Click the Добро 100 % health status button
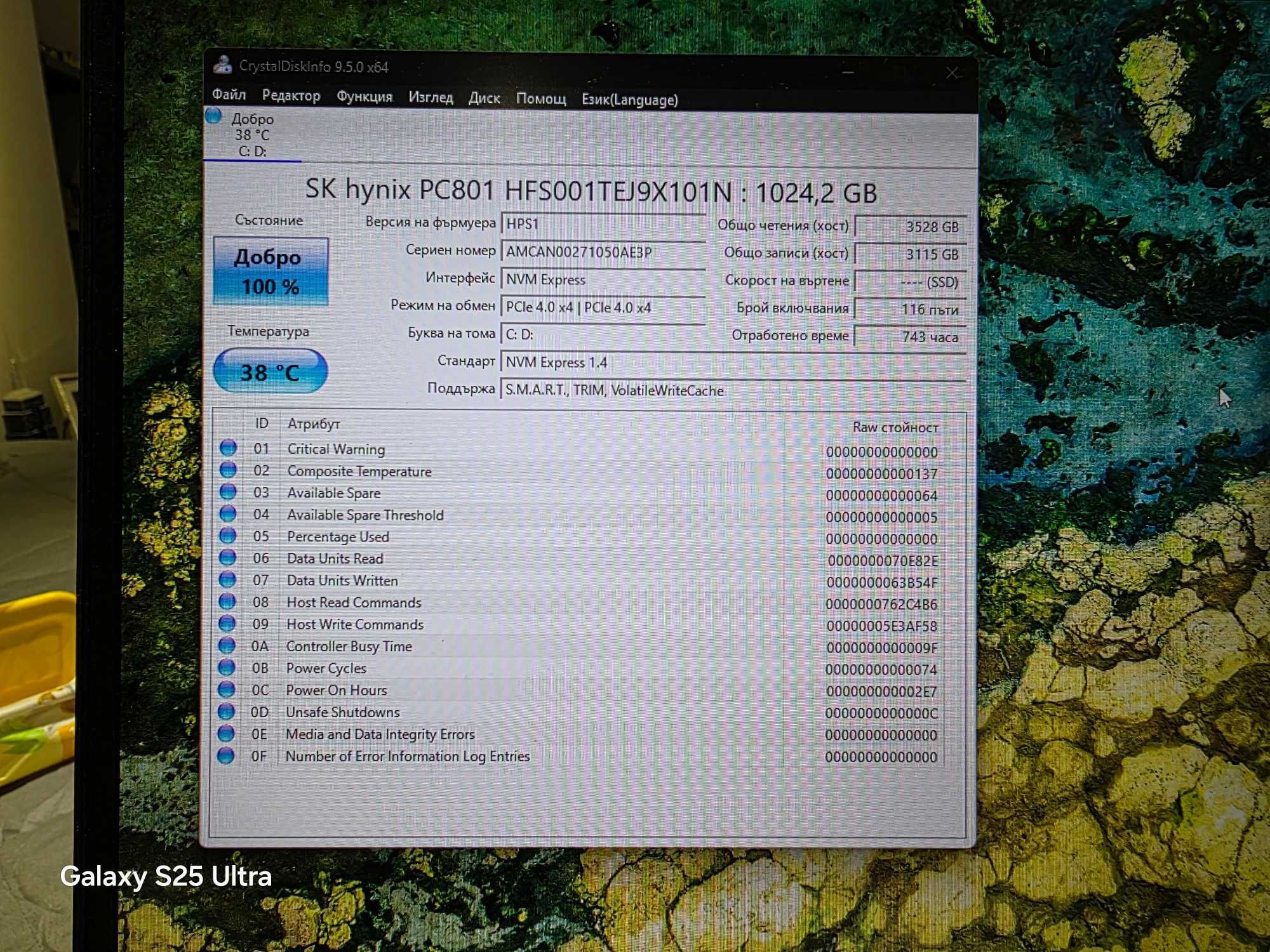The image size is (1270, 952). [271, 272]
